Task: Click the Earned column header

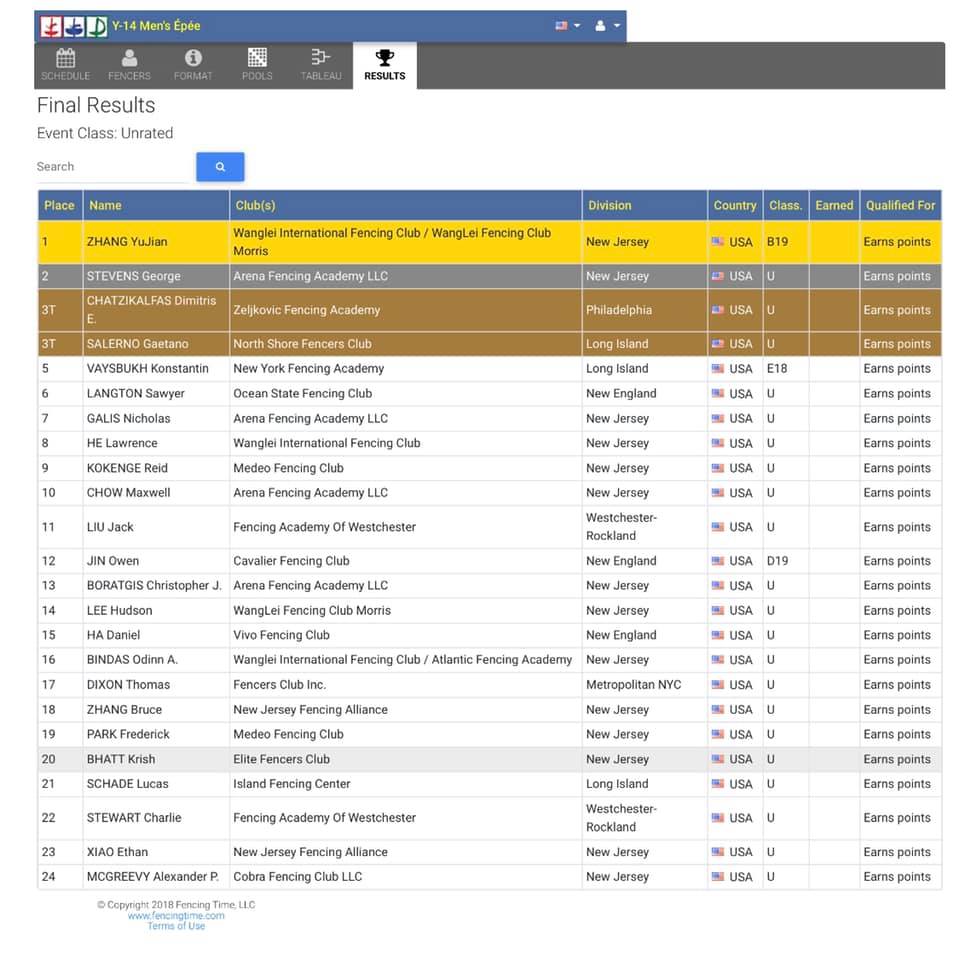Action: coord(834,205)
